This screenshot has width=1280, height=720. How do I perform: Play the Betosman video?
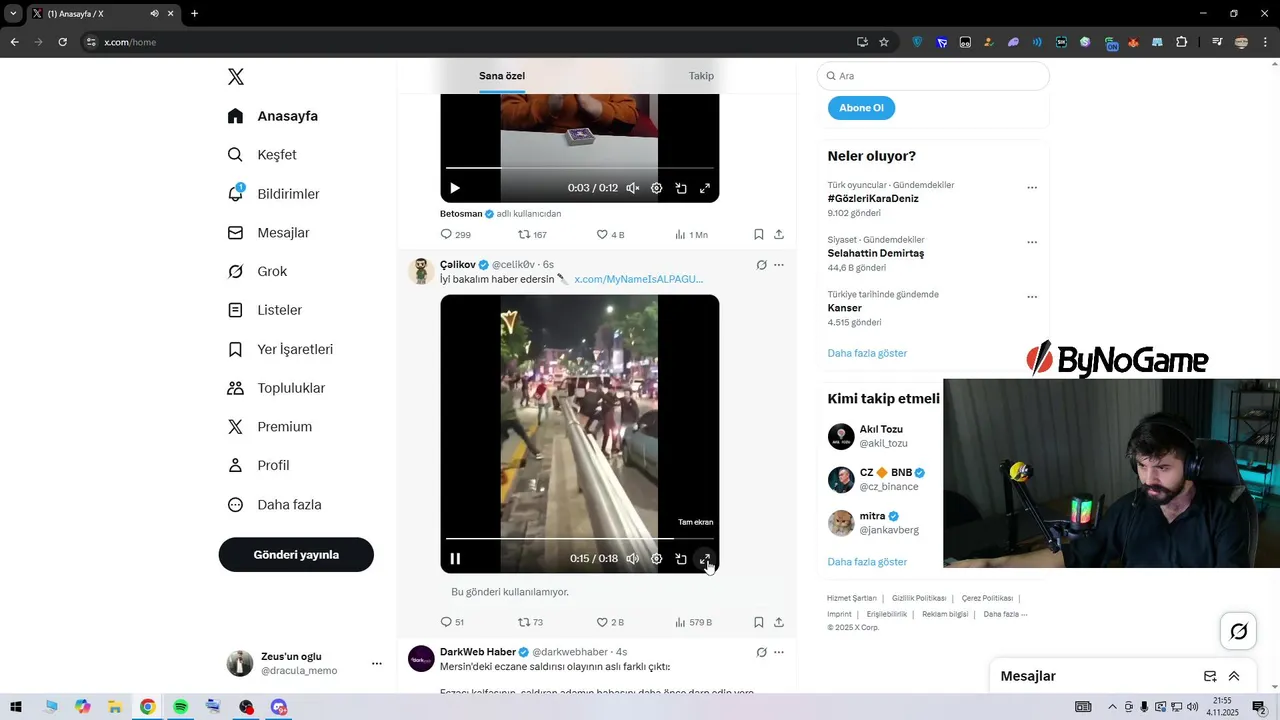coord(455,188)
